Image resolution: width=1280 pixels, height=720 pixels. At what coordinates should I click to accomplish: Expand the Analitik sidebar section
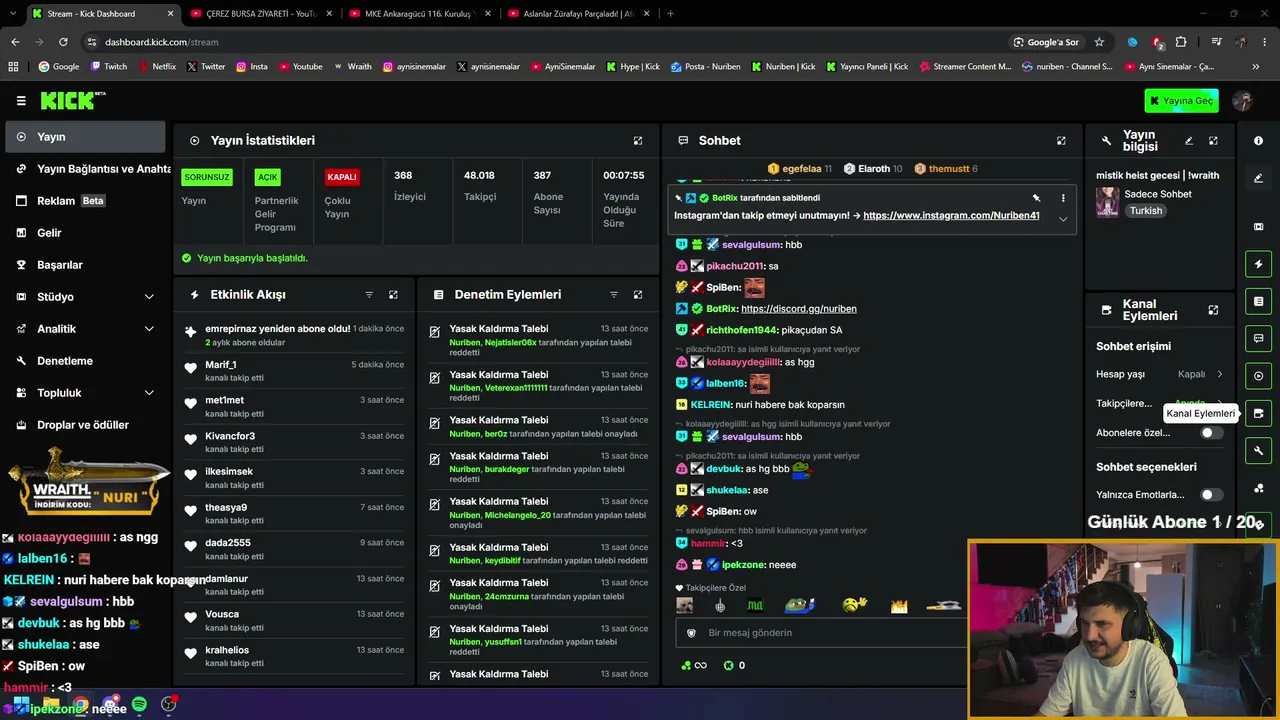[x=149, y=329]
